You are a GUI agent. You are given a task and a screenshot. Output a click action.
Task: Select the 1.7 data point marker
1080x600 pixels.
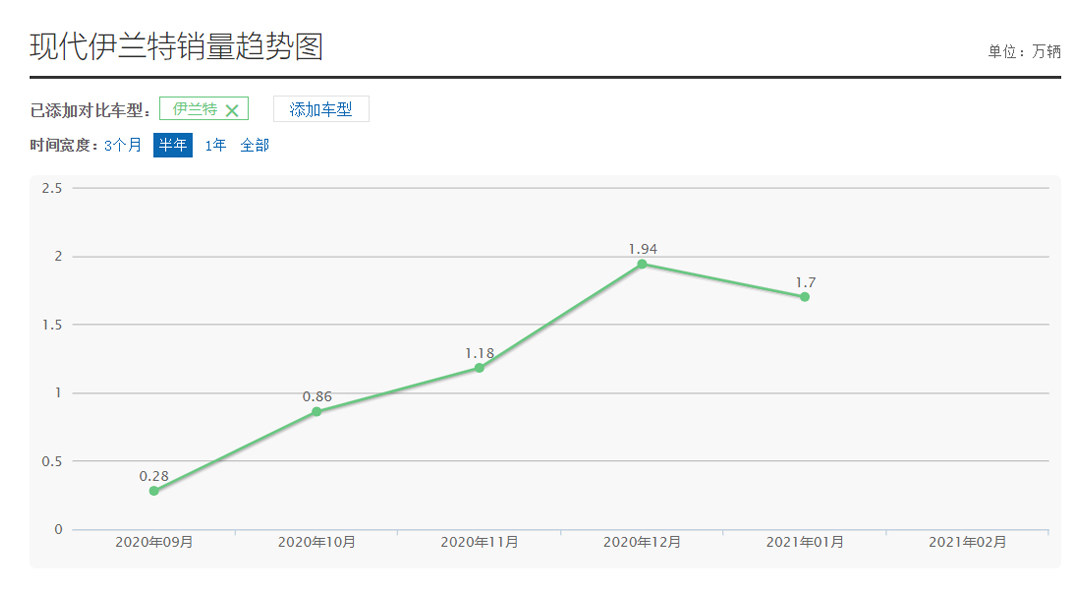coord(804,297)
